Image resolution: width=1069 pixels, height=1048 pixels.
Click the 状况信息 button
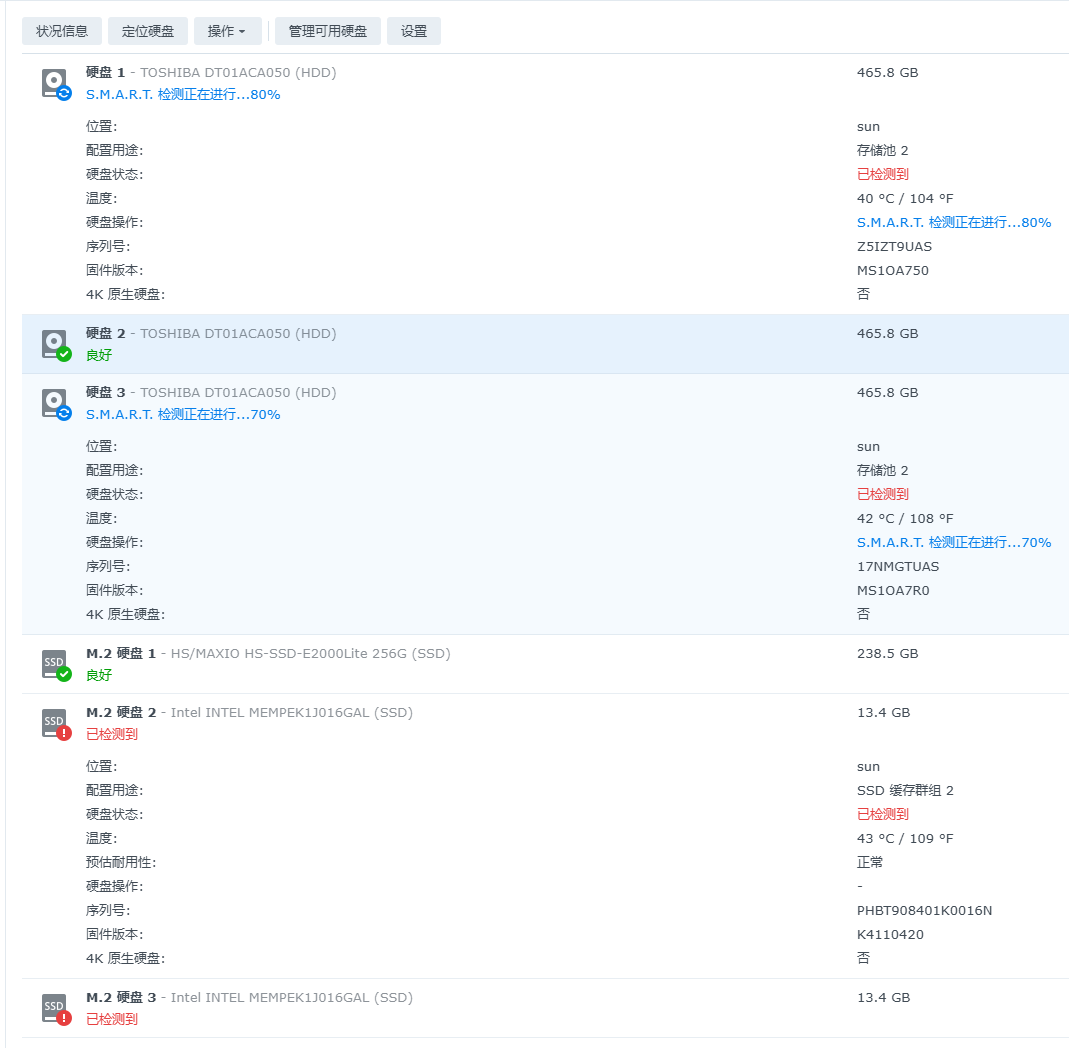coord(62,31)
